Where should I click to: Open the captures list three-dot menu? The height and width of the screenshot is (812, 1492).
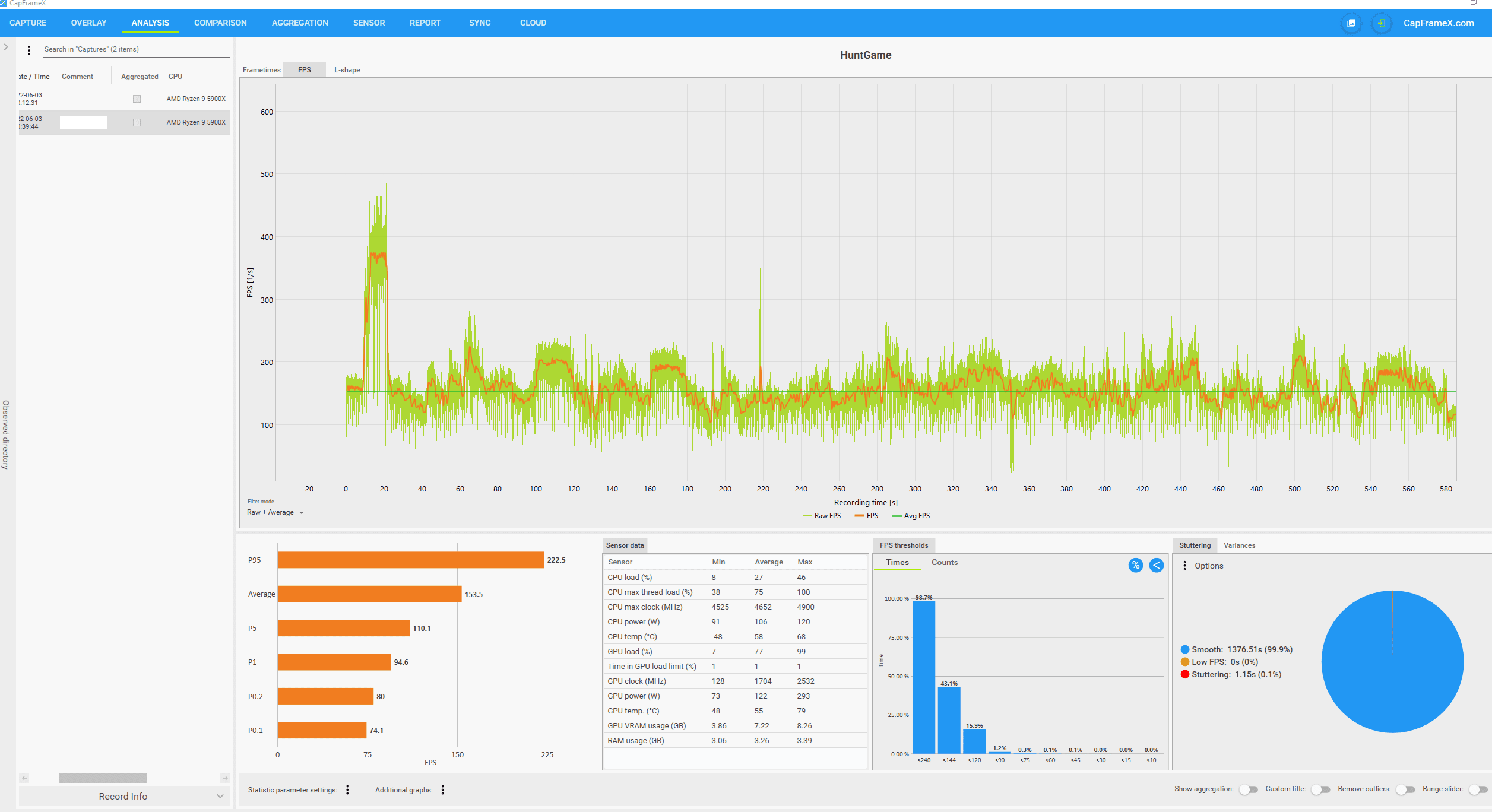coord(29,50)
